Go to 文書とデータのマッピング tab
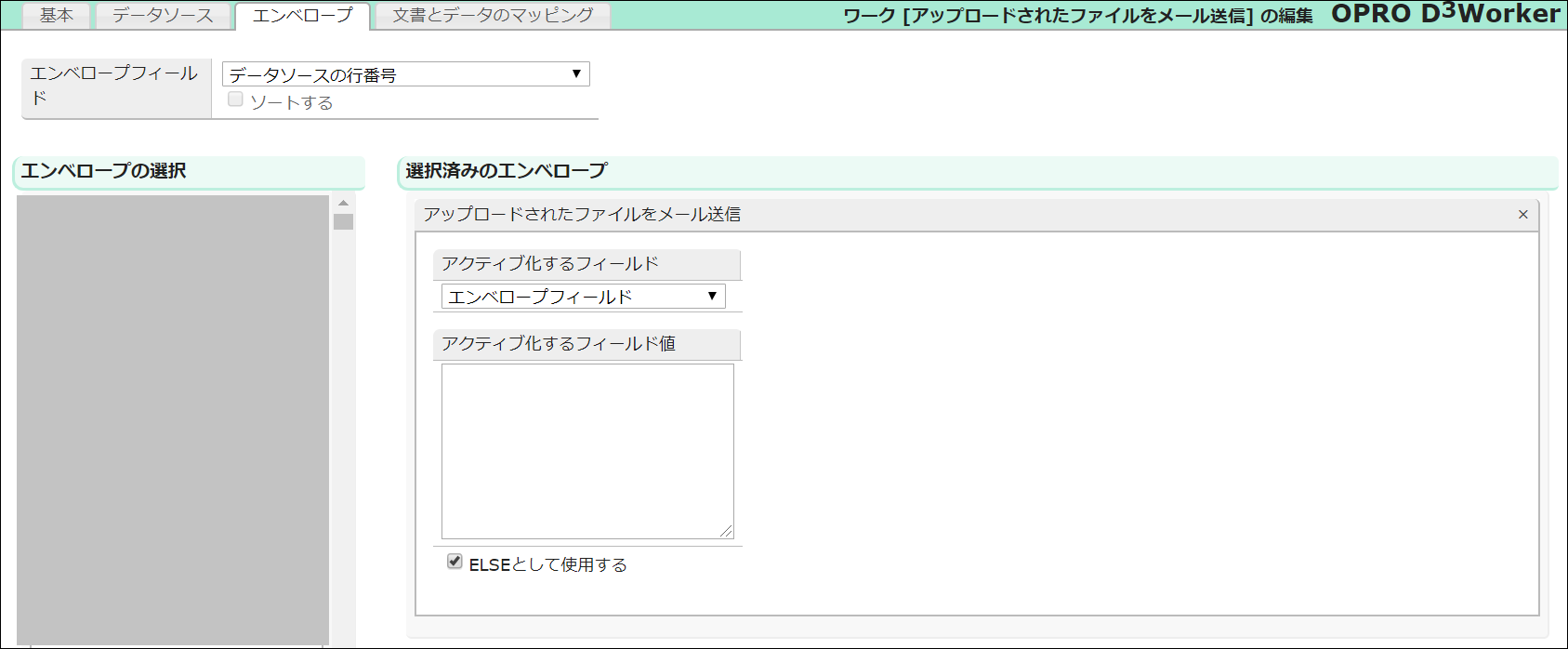 [493, 16]
